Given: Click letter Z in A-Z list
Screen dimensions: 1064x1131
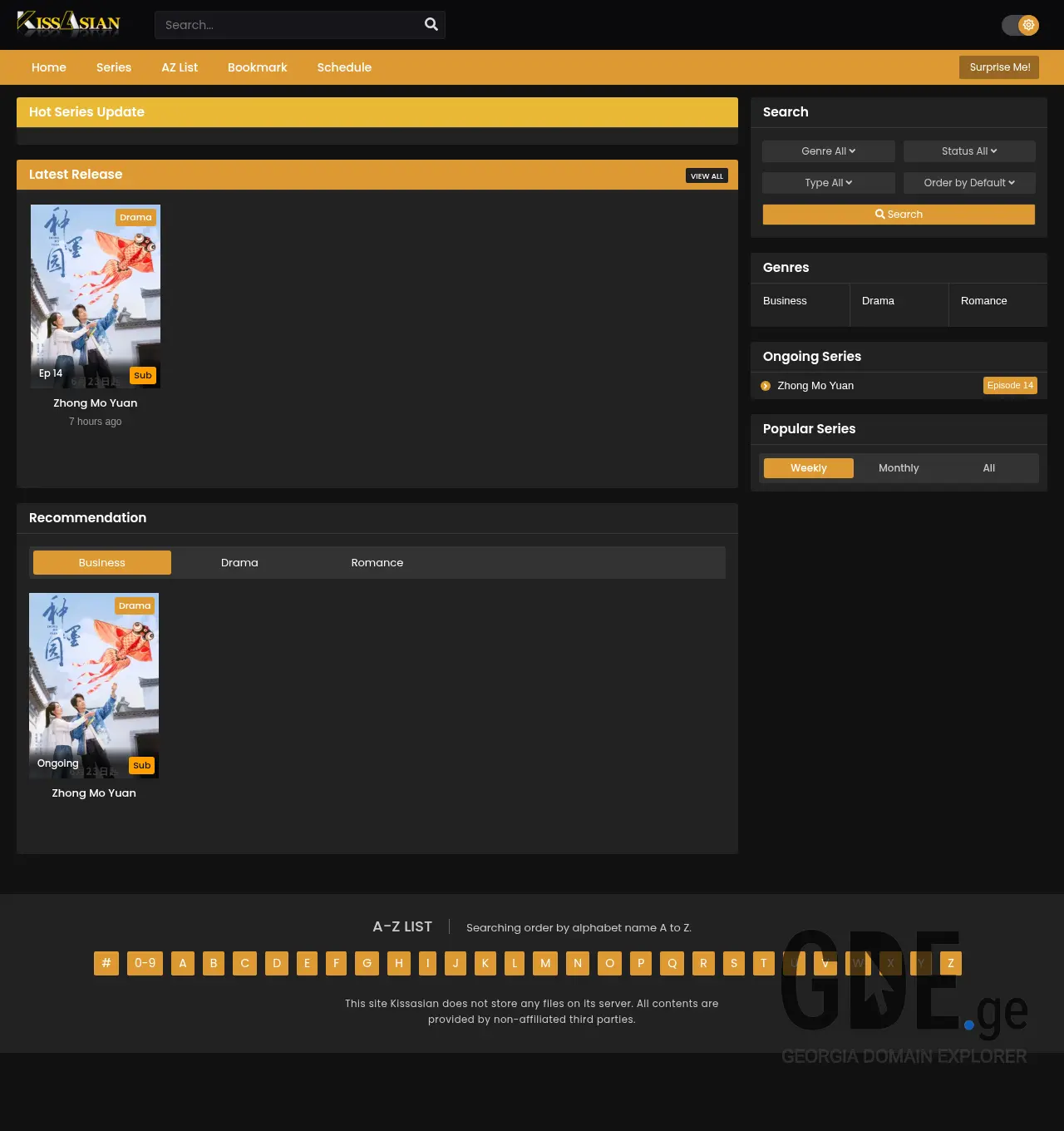Looking at the screenshot, I should point(951,963).
